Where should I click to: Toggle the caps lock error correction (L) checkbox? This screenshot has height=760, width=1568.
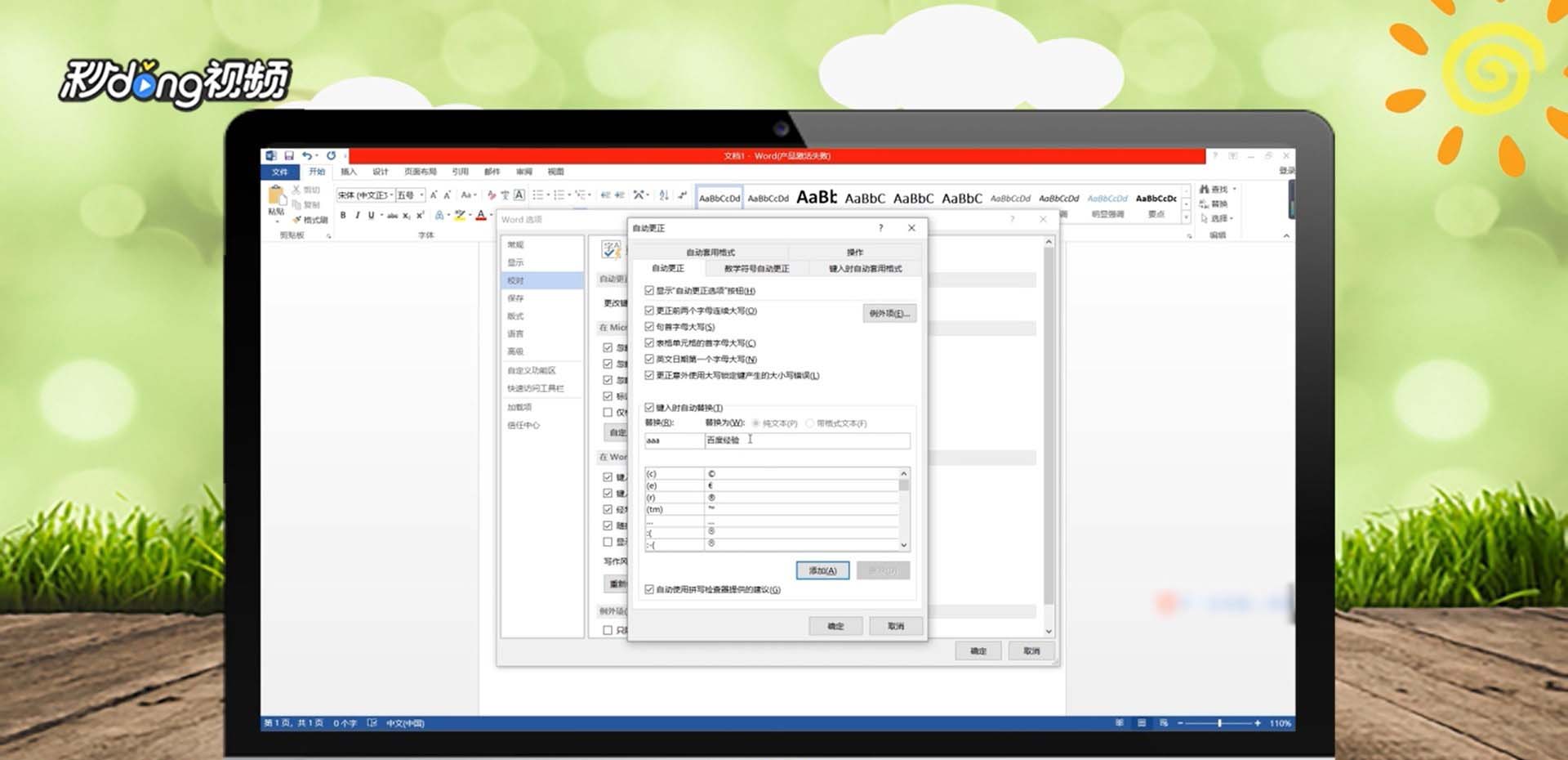(x=649, y=375)
